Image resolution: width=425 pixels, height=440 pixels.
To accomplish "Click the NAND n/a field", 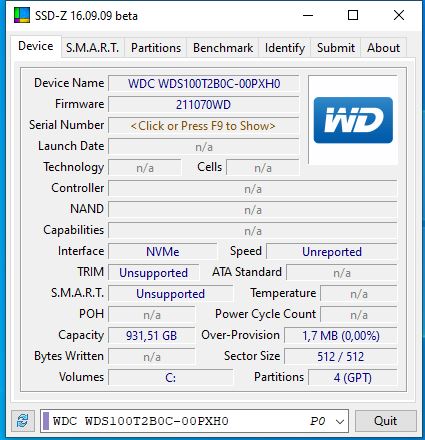I will pyautogui.click(x=253, y=210).
